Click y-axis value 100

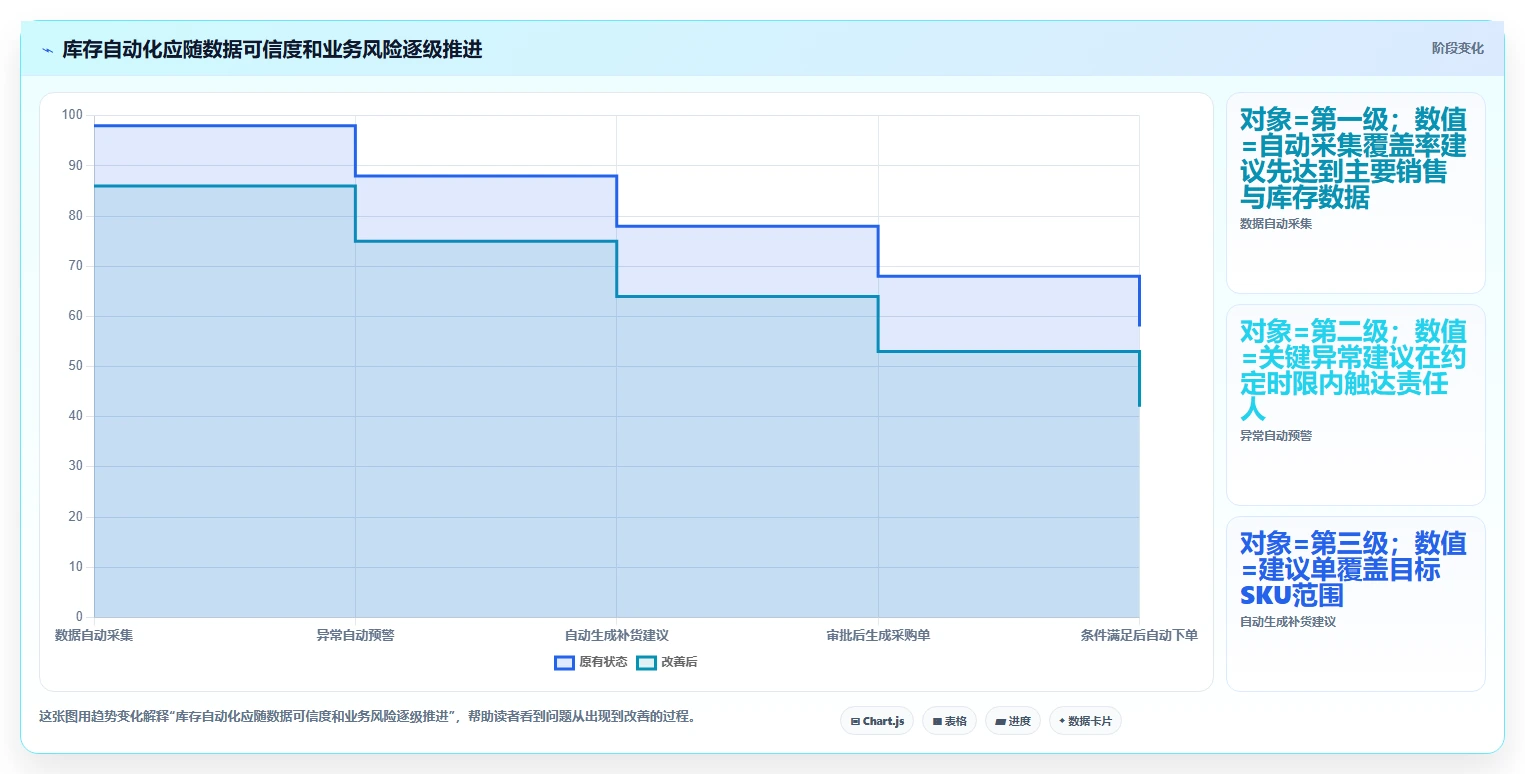[x=73, y=115]
